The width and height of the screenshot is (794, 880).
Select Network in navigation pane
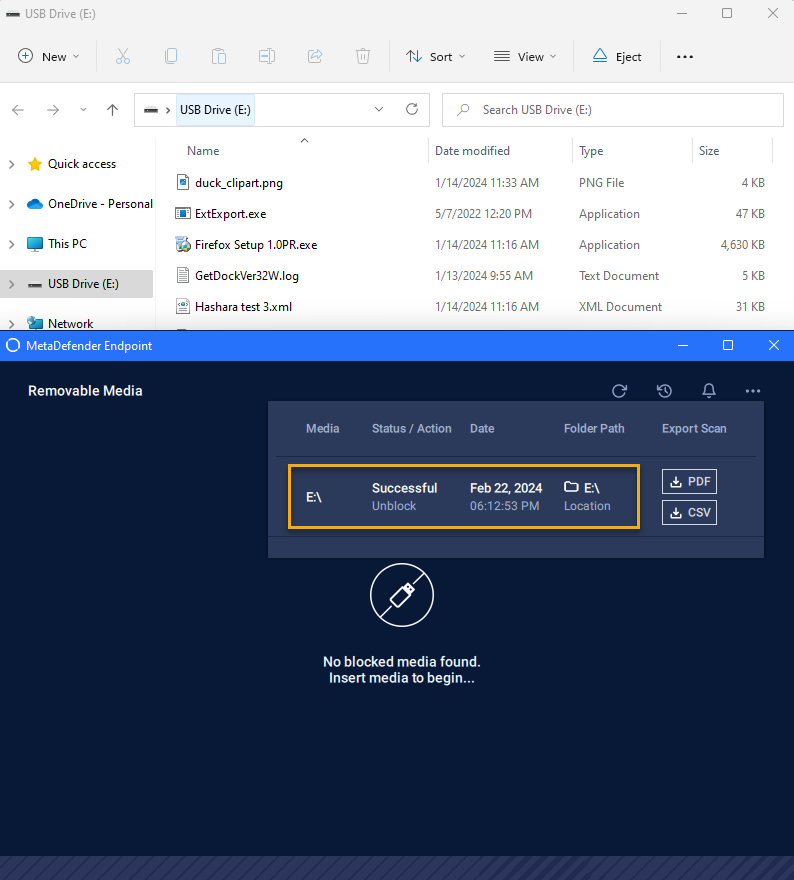pyautogui.click(x=59, y=323)
